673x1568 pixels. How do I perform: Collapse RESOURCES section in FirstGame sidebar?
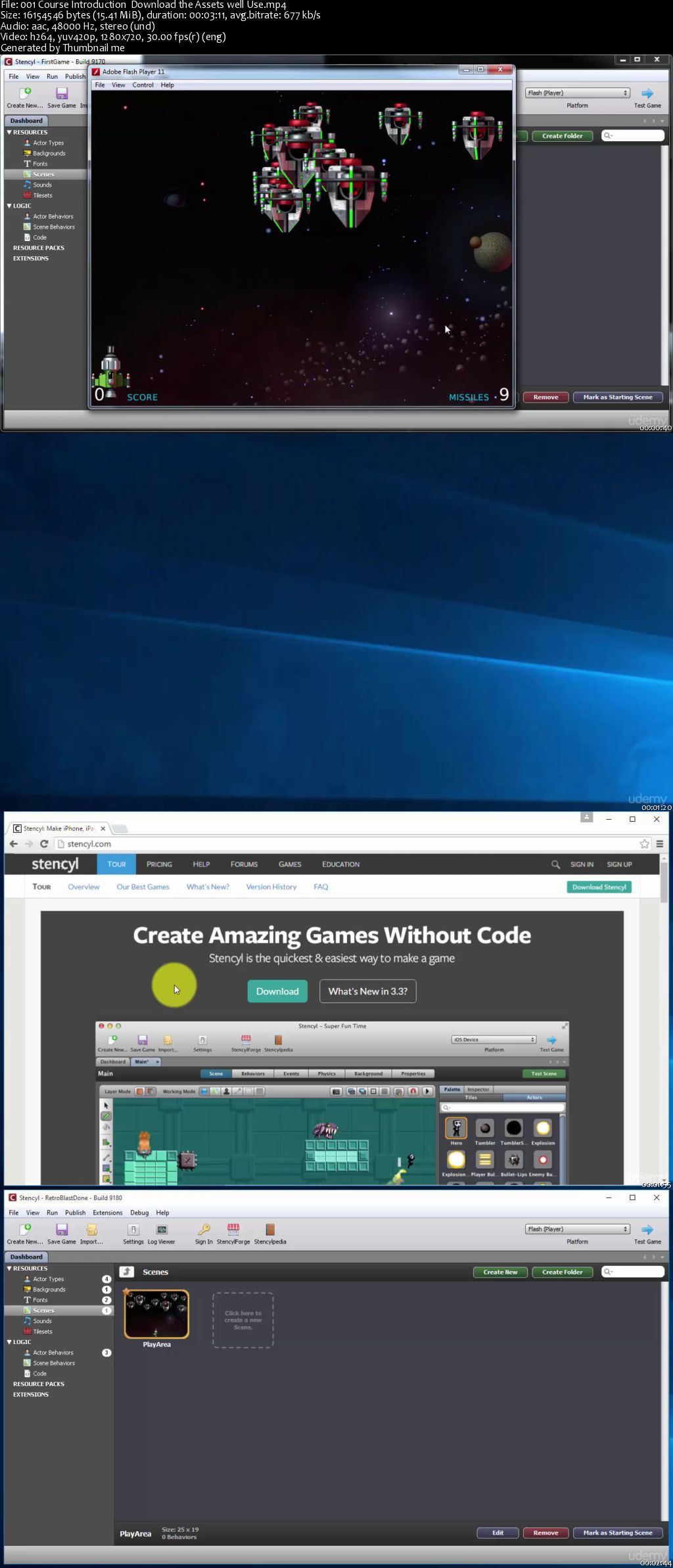pos(9,132)
